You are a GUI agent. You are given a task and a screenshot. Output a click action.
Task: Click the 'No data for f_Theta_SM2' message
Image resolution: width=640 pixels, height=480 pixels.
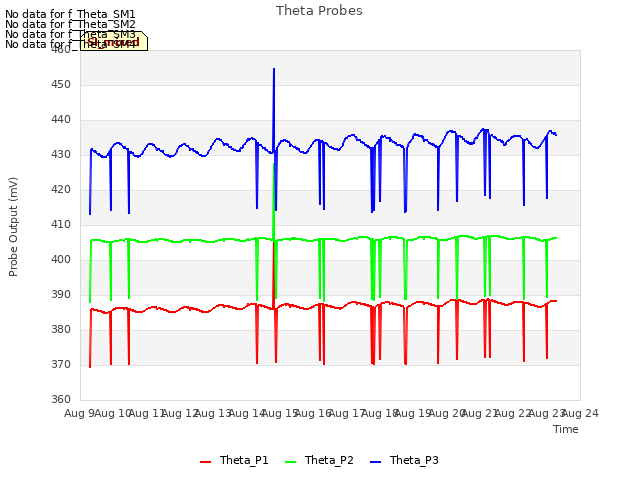70,24
